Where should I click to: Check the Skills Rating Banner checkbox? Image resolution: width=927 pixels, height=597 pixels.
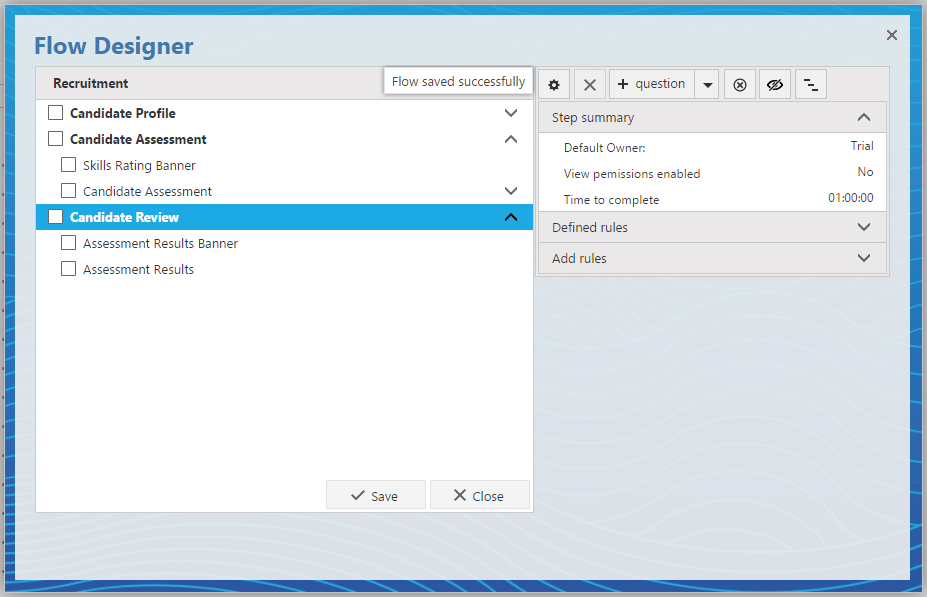(69, 164)
